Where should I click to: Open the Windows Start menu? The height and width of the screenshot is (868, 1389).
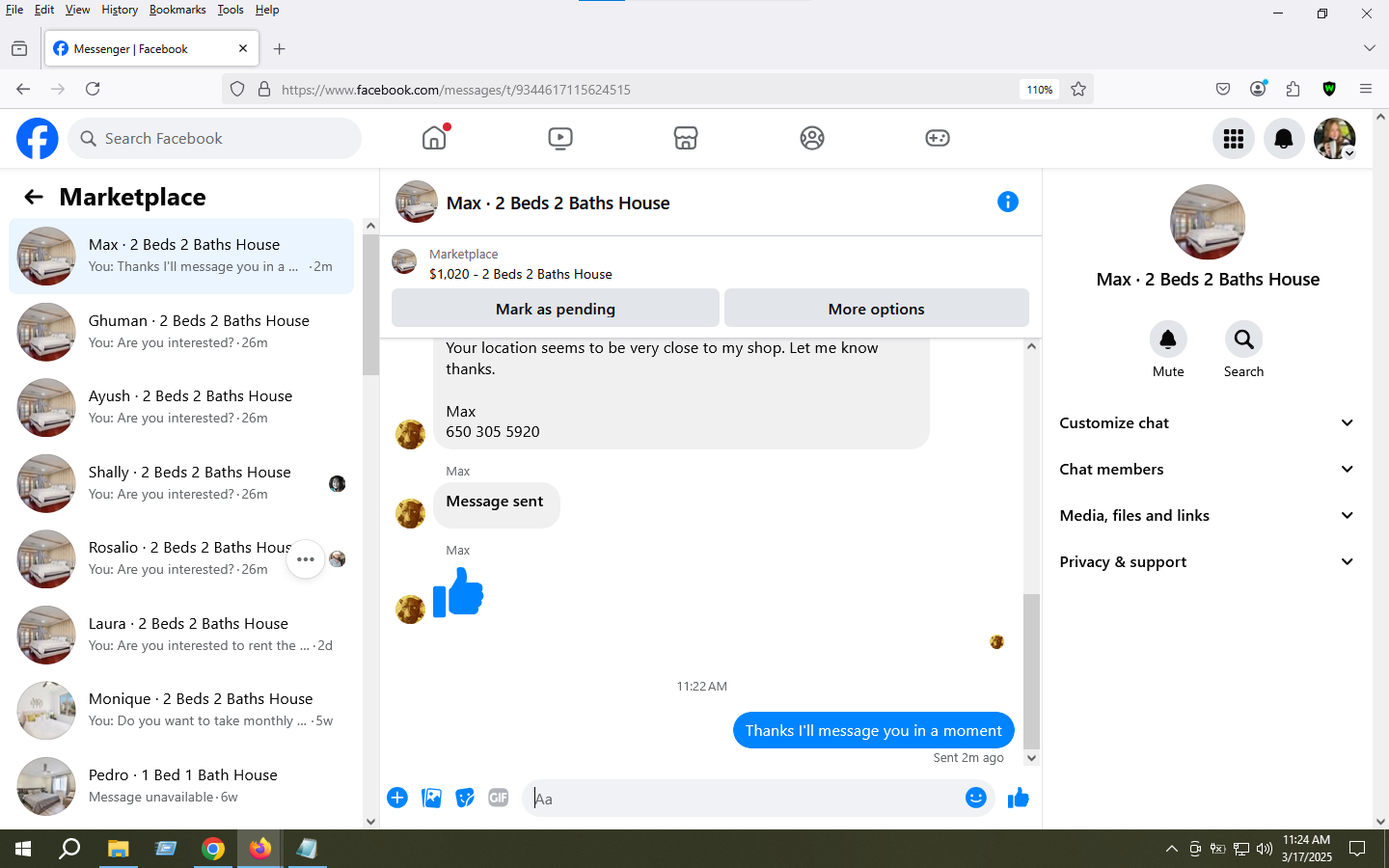click(x=23, y=849)
